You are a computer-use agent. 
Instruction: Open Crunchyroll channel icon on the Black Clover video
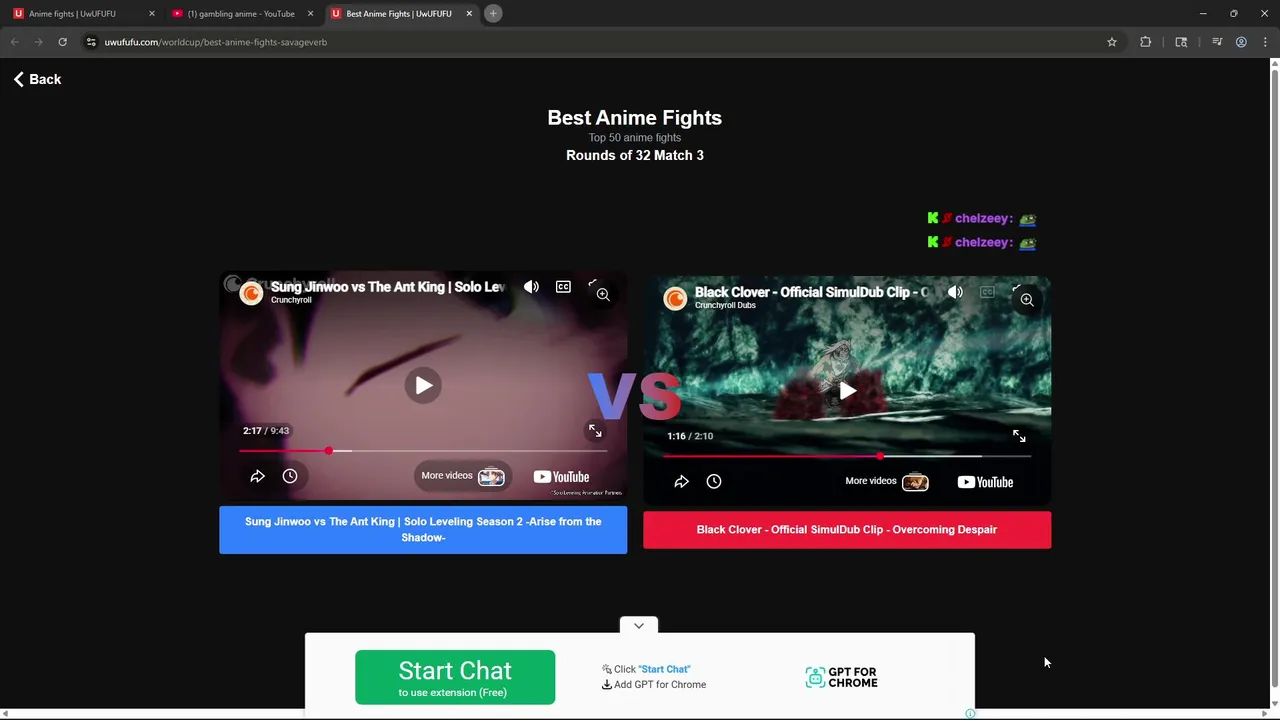coord(675,298)
